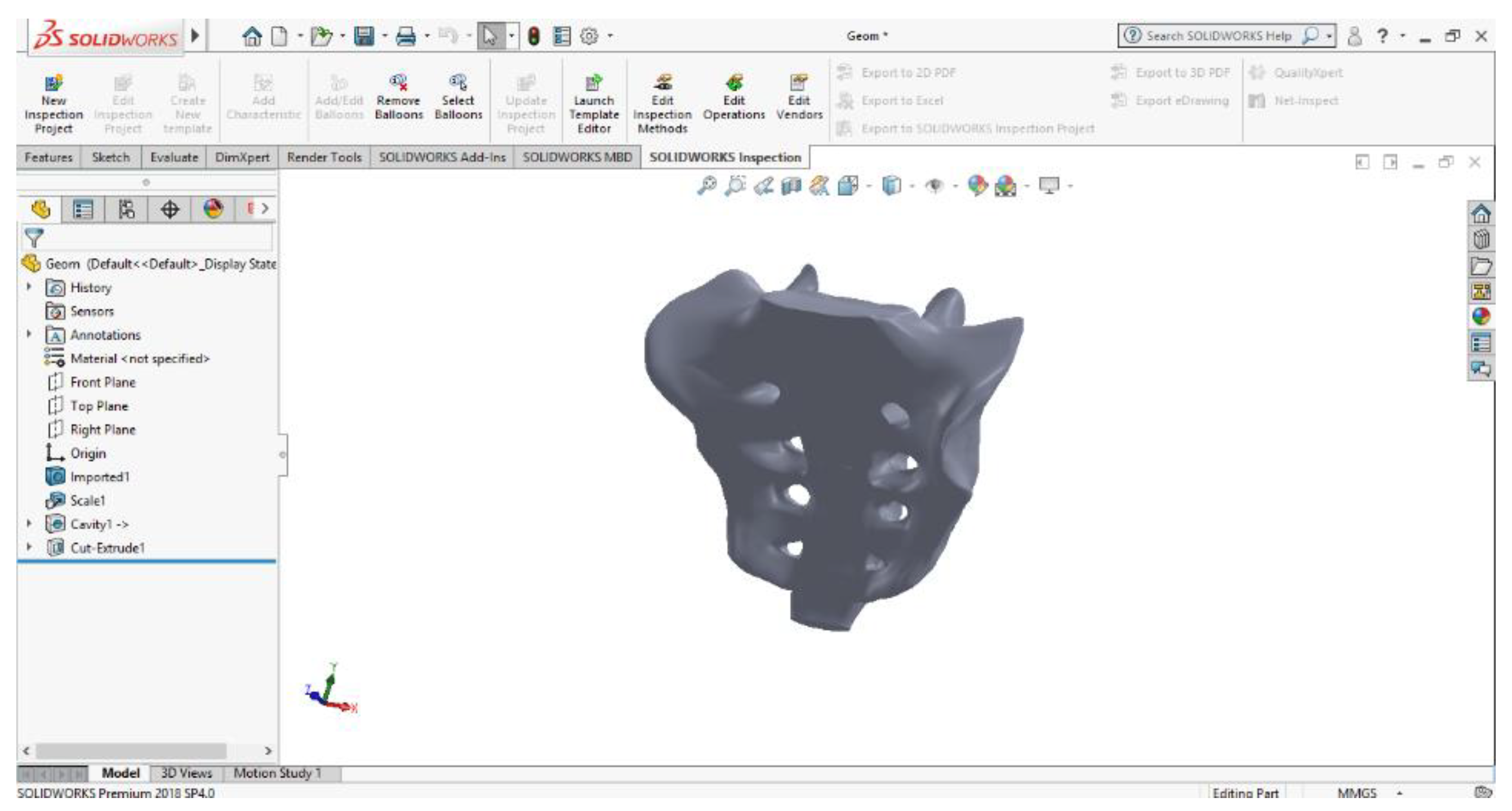Switch to the Evaluate tab

pyautogui.click(x=174, y=157)
